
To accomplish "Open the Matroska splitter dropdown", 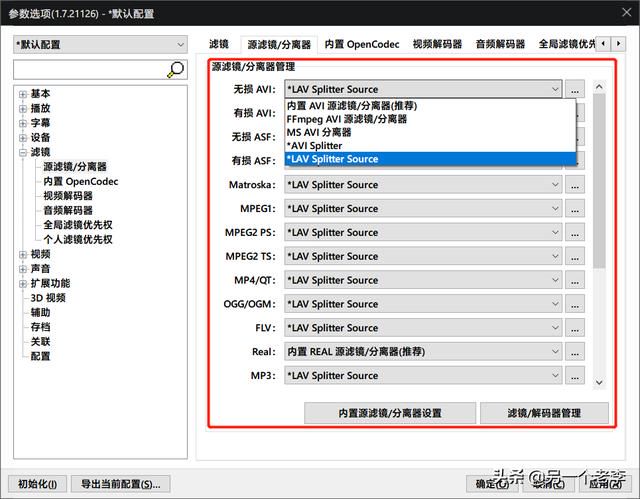I will click(423, 185).
